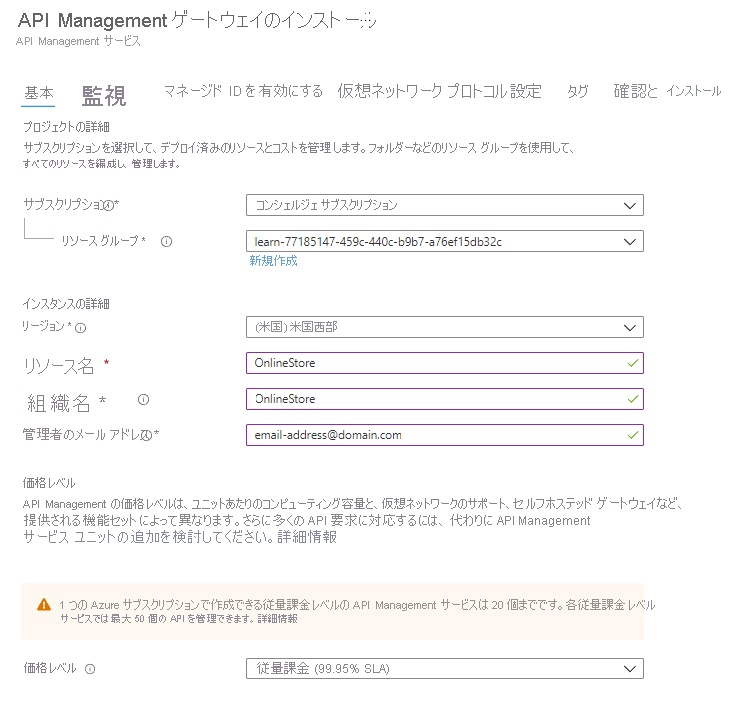This screenshot has width=741, height=705.
Task: Open the 確認と インストール tab
Action: [x=667, y=91]
